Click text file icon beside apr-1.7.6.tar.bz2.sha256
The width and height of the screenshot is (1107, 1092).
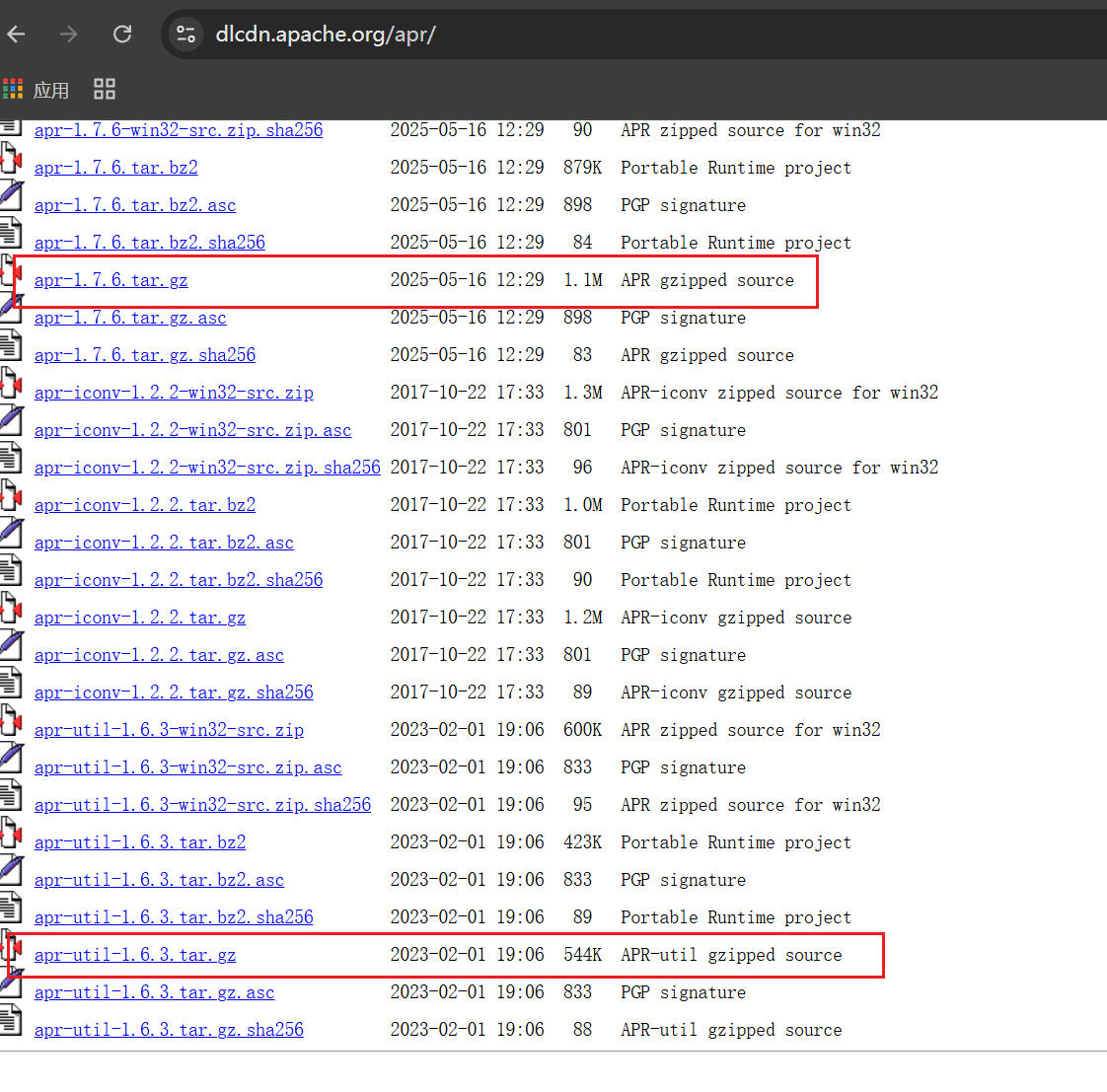[x=11, y=233]
